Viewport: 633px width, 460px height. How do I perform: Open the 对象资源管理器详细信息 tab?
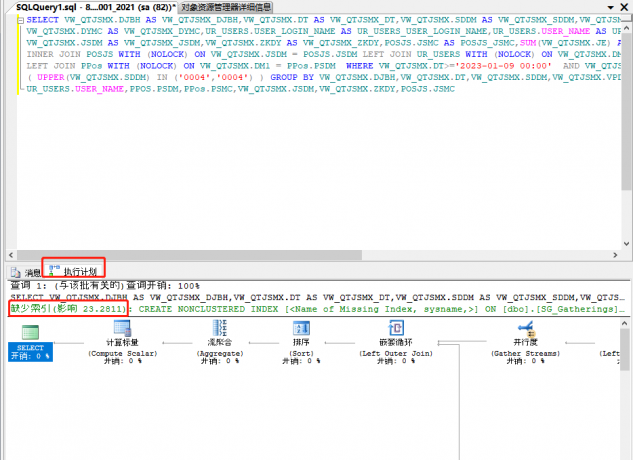coord(226,7)
